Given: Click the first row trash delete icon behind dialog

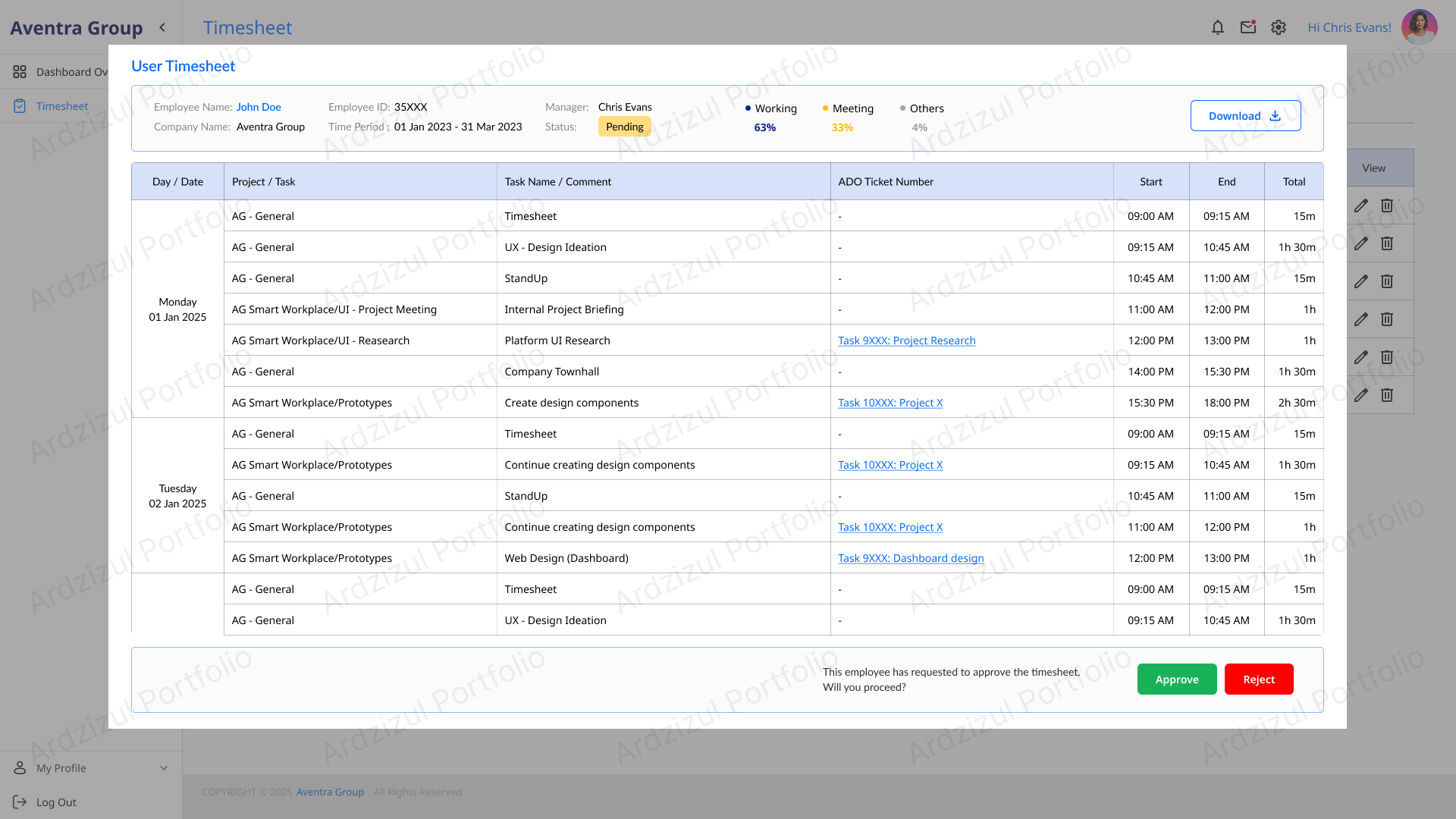Looking at the screenshot, I should click(x=1387, y=206).
